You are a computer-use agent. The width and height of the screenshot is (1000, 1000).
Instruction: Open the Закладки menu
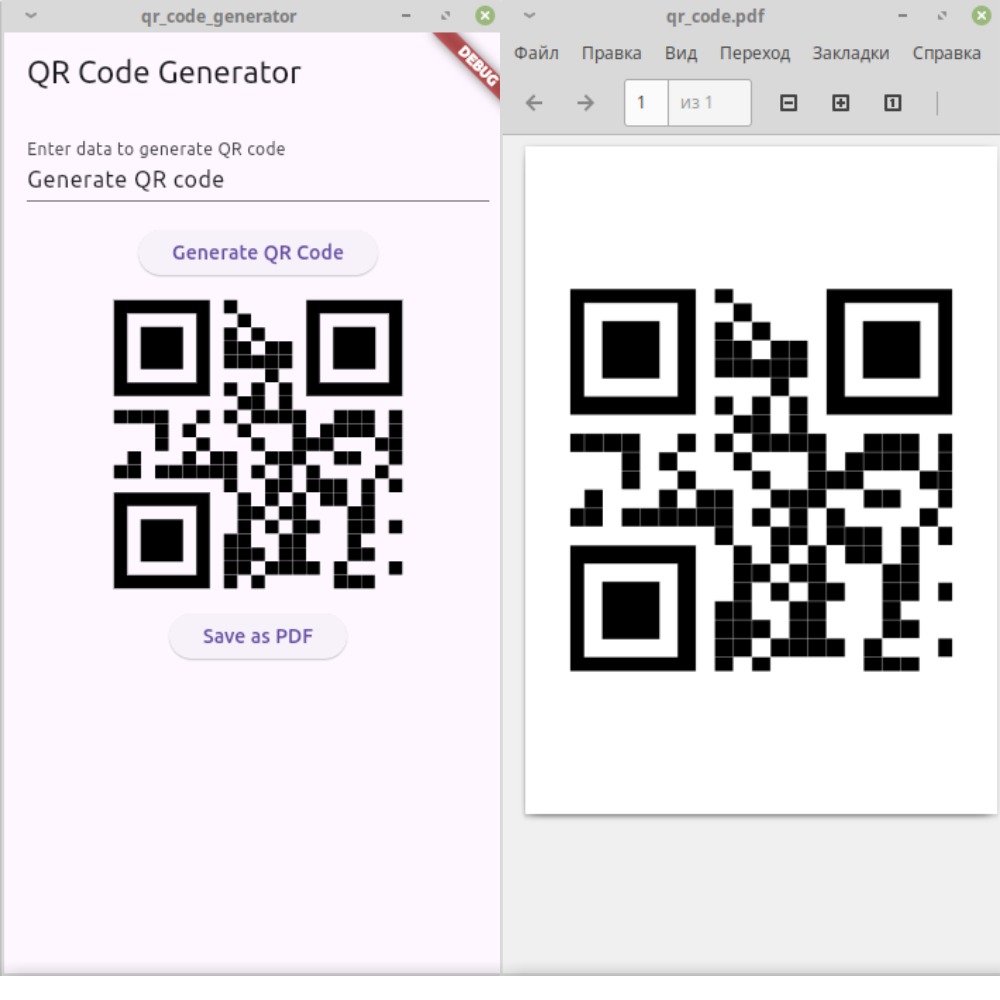(x=850, y=53)
